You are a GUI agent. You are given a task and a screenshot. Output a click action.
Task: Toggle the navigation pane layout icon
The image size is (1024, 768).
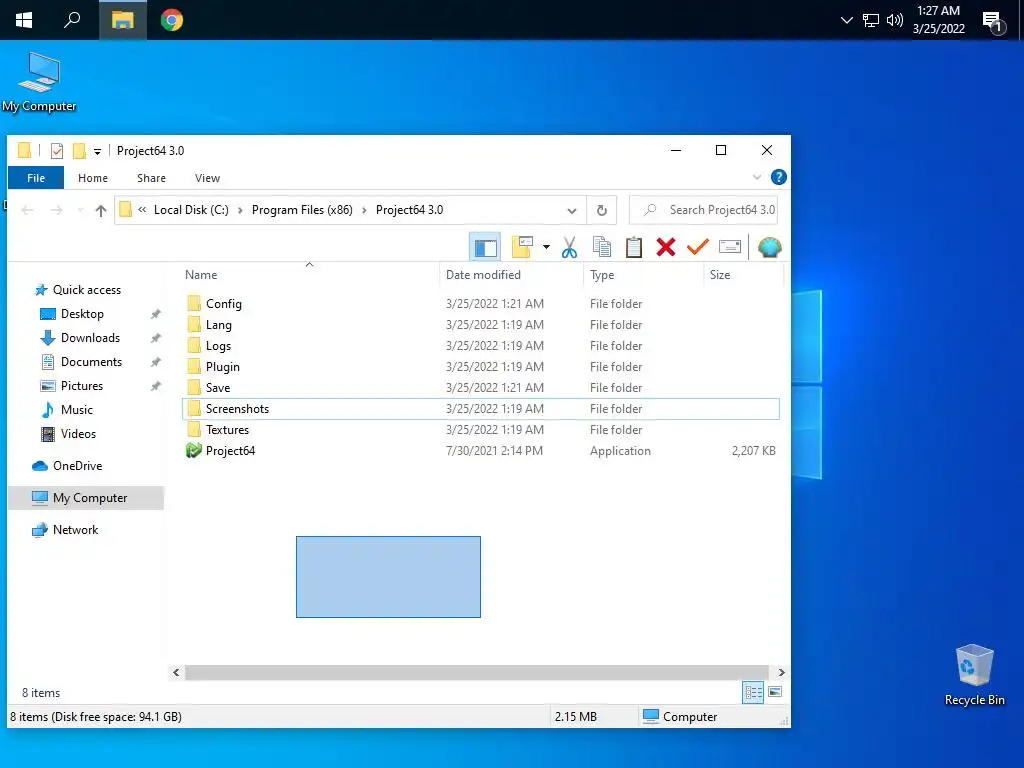(x=485, y=248)
